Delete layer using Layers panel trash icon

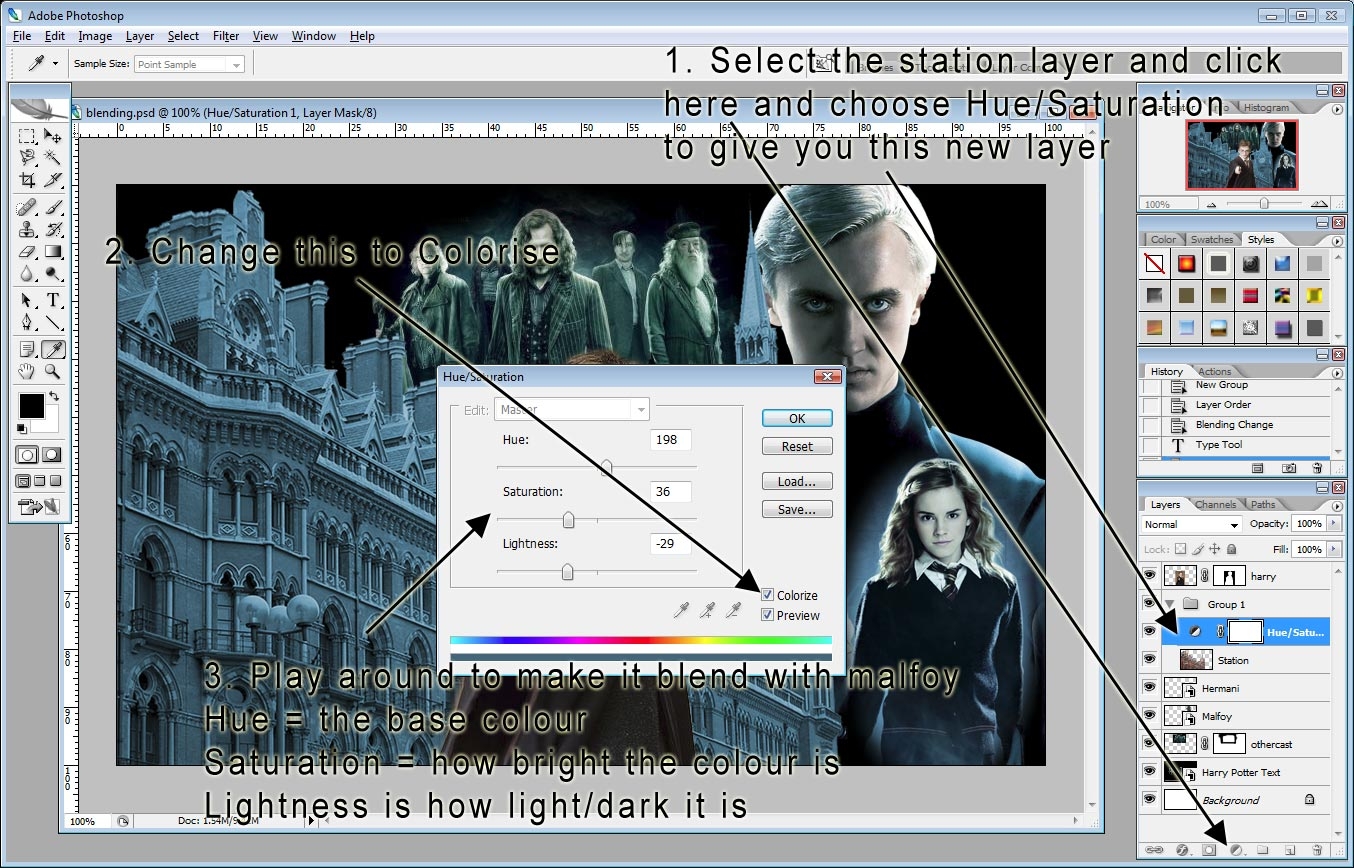[1316, 849]
